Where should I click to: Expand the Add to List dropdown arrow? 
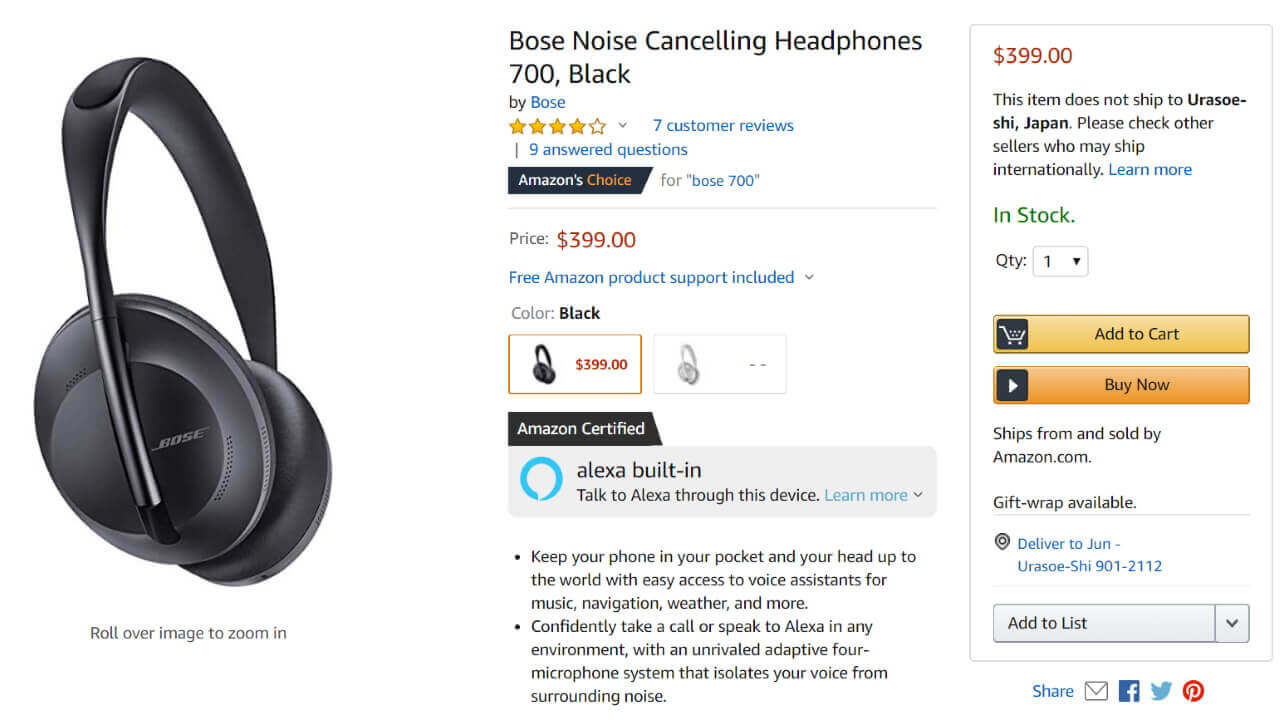1232,623
